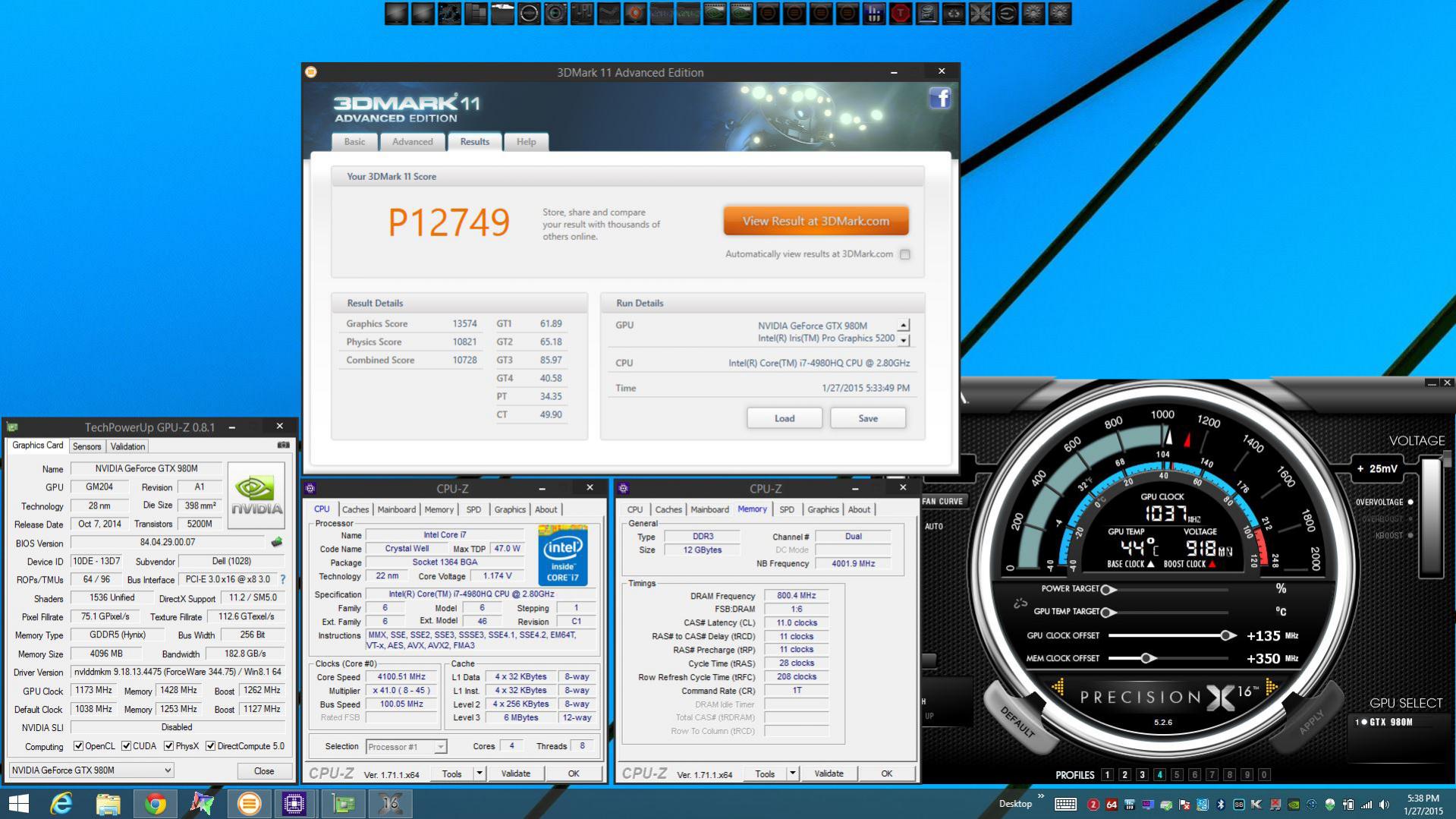Click right yellow arrow in Precision X
Screen dimensions: 1456x819
1272,688
